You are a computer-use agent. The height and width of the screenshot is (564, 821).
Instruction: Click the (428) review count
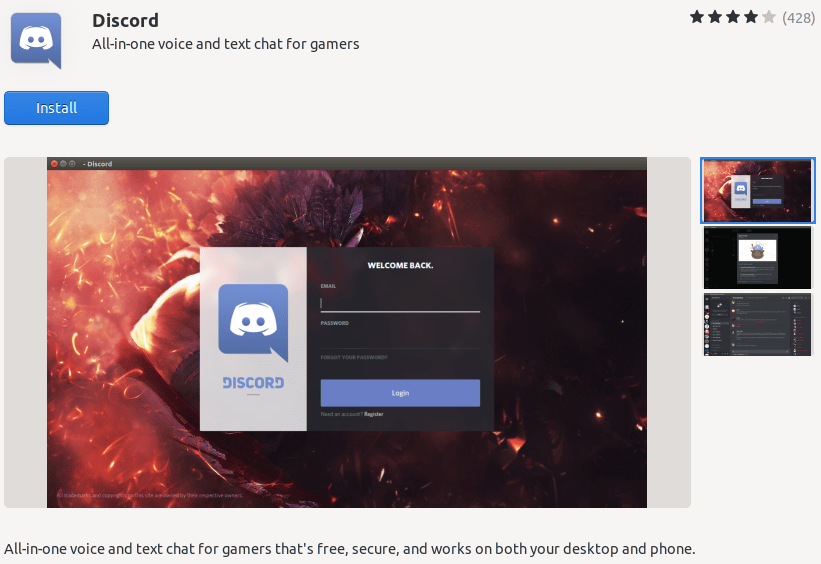[x=798, y=18]
